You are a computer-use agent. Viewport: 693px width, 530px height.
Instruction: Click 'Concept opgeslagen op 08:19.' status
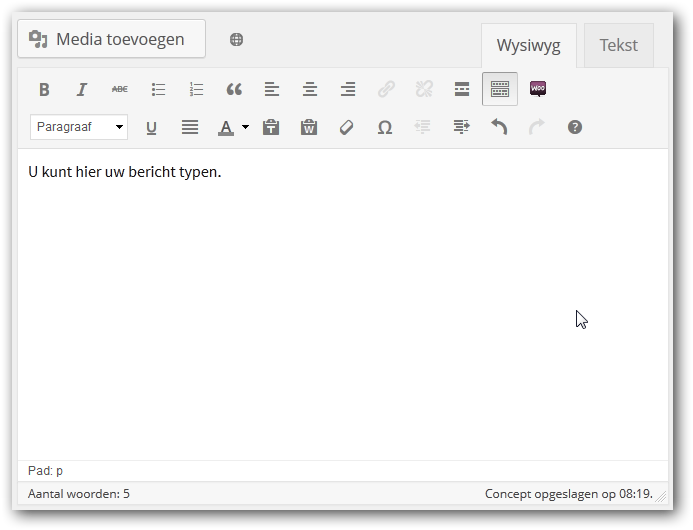coord(569,494)
